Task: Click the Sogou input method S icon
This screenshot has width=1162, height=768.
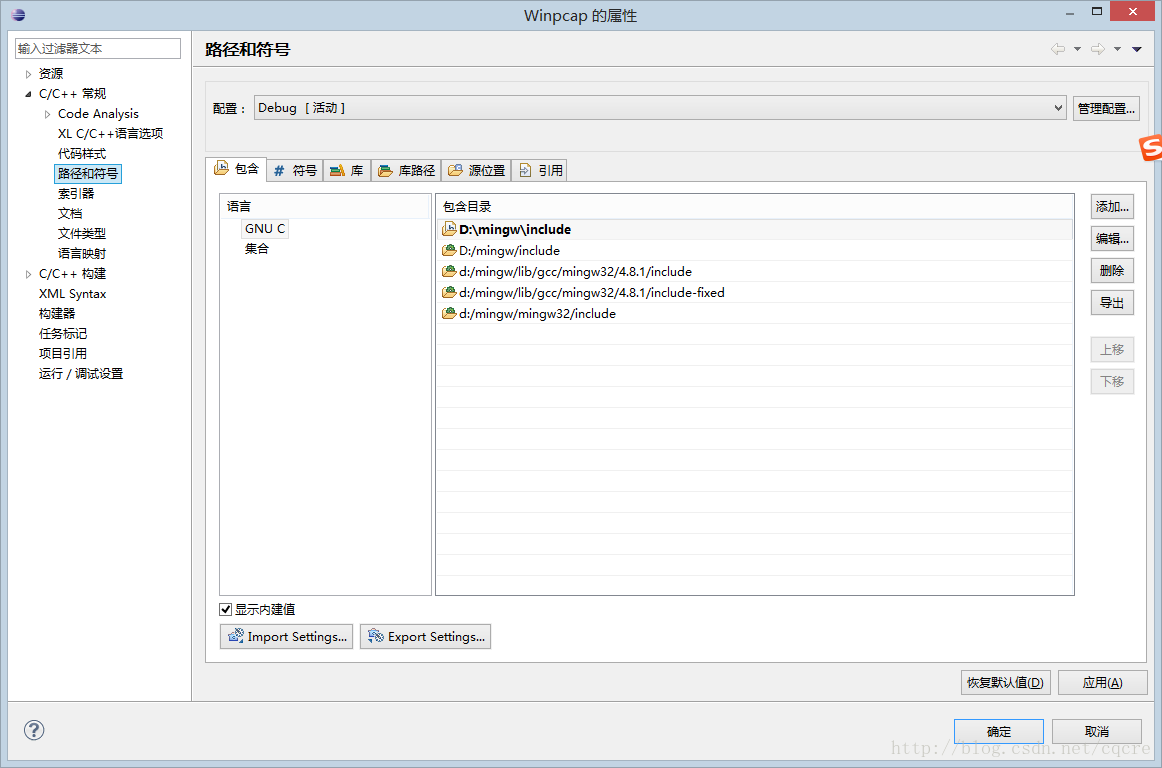Action: (x=1151, y=147)
